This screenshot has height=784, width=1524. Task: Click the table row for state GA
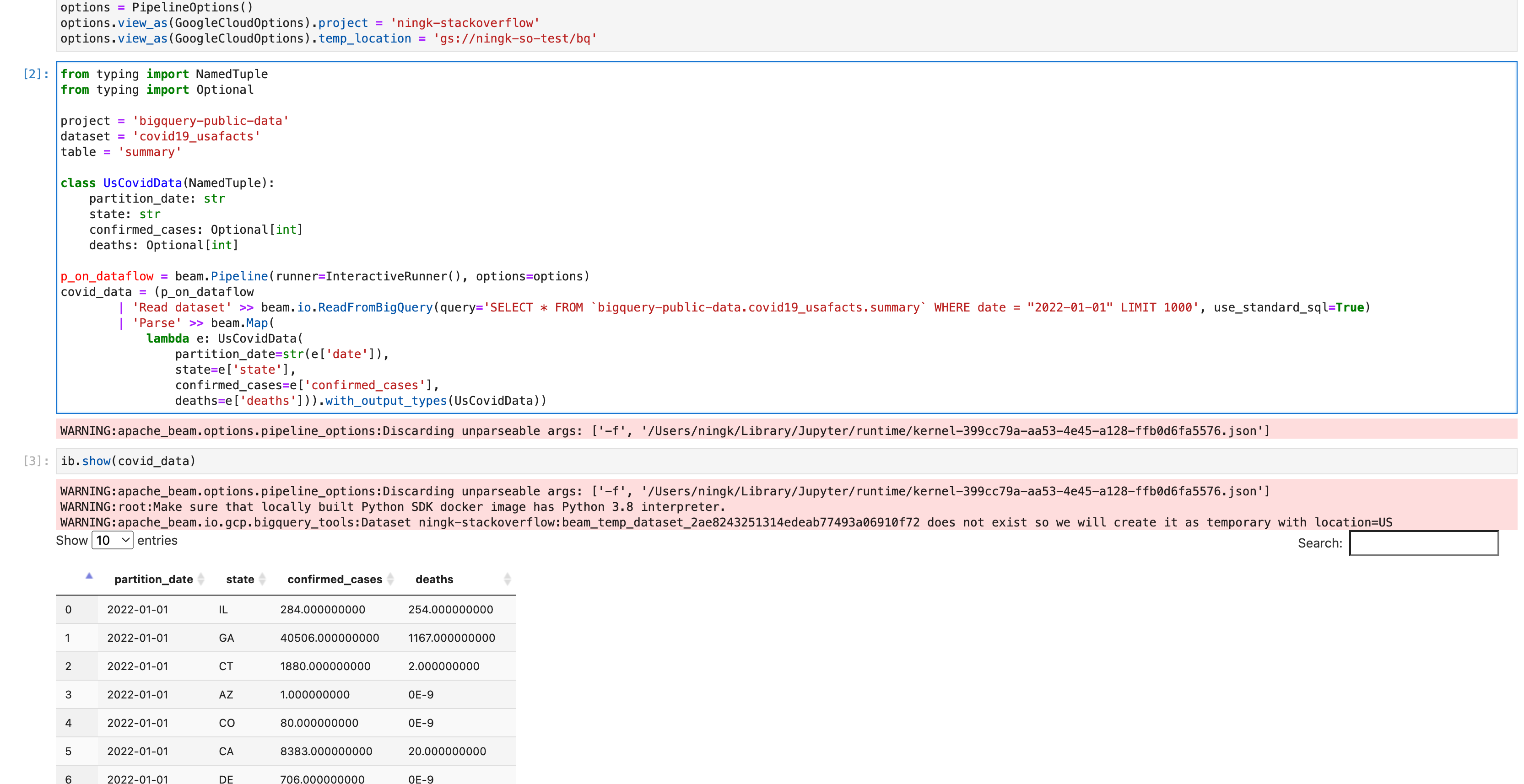tap(286, 638)
